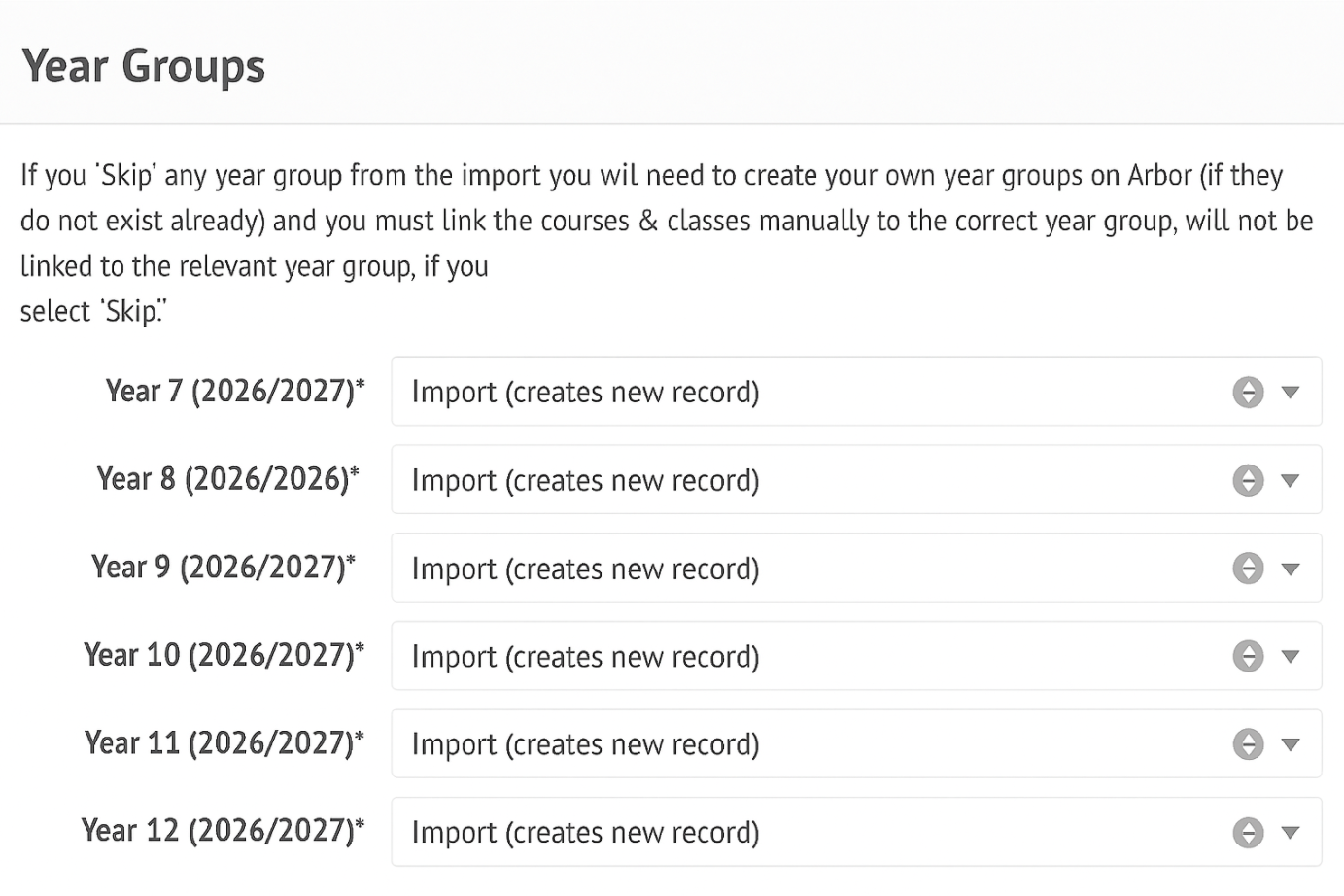Open the Year 10 dropdown triangle
Viewport: 1344px width, 896px height.
[x=1291, y=657]
